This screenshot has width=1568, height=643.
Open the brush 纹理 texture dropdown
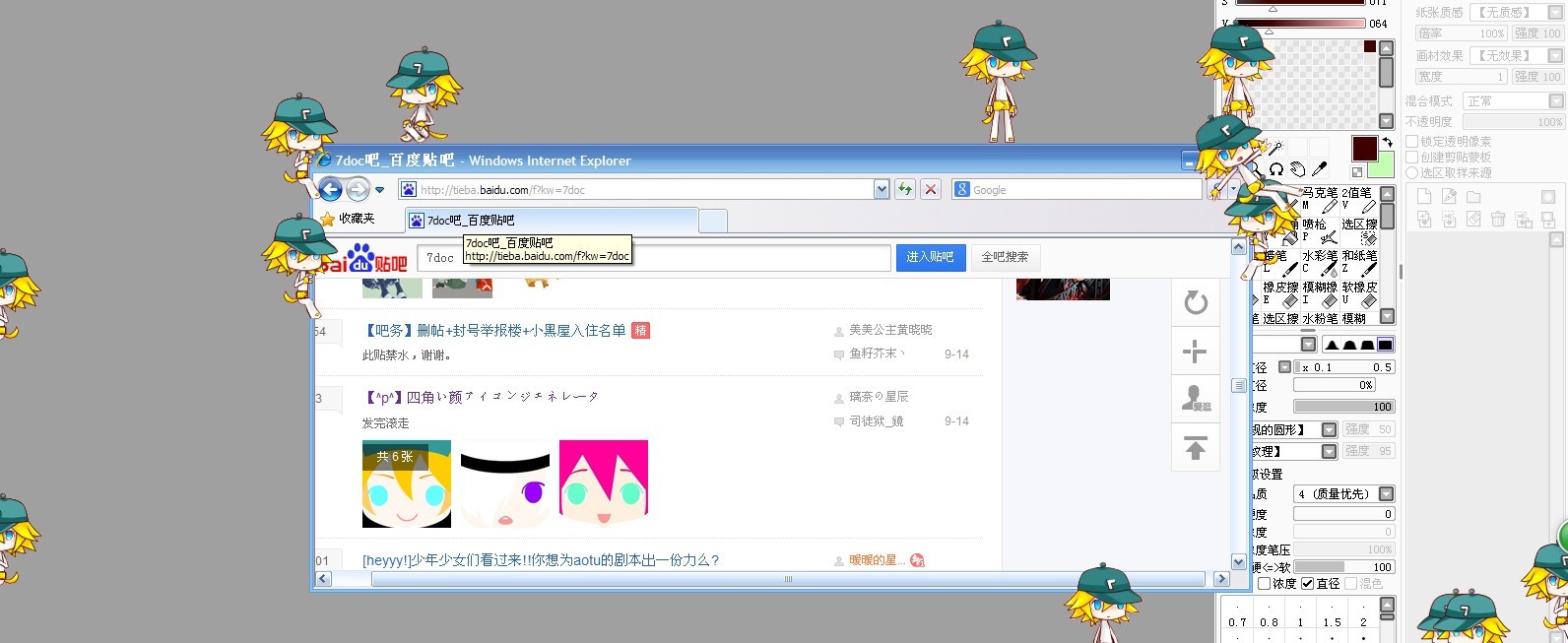click(1329, 451)
